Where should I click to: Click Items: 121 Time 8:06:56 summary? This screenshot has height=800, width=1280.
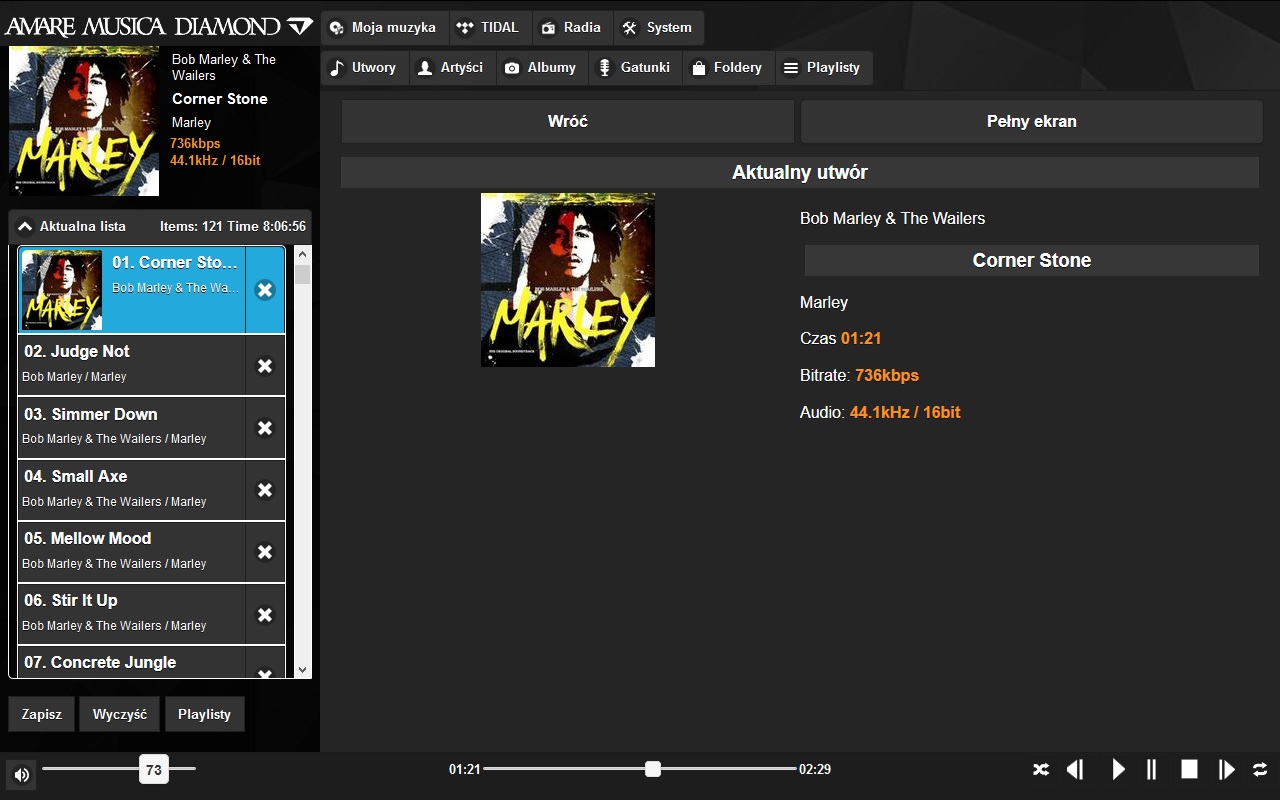click(x=233, y=226)
